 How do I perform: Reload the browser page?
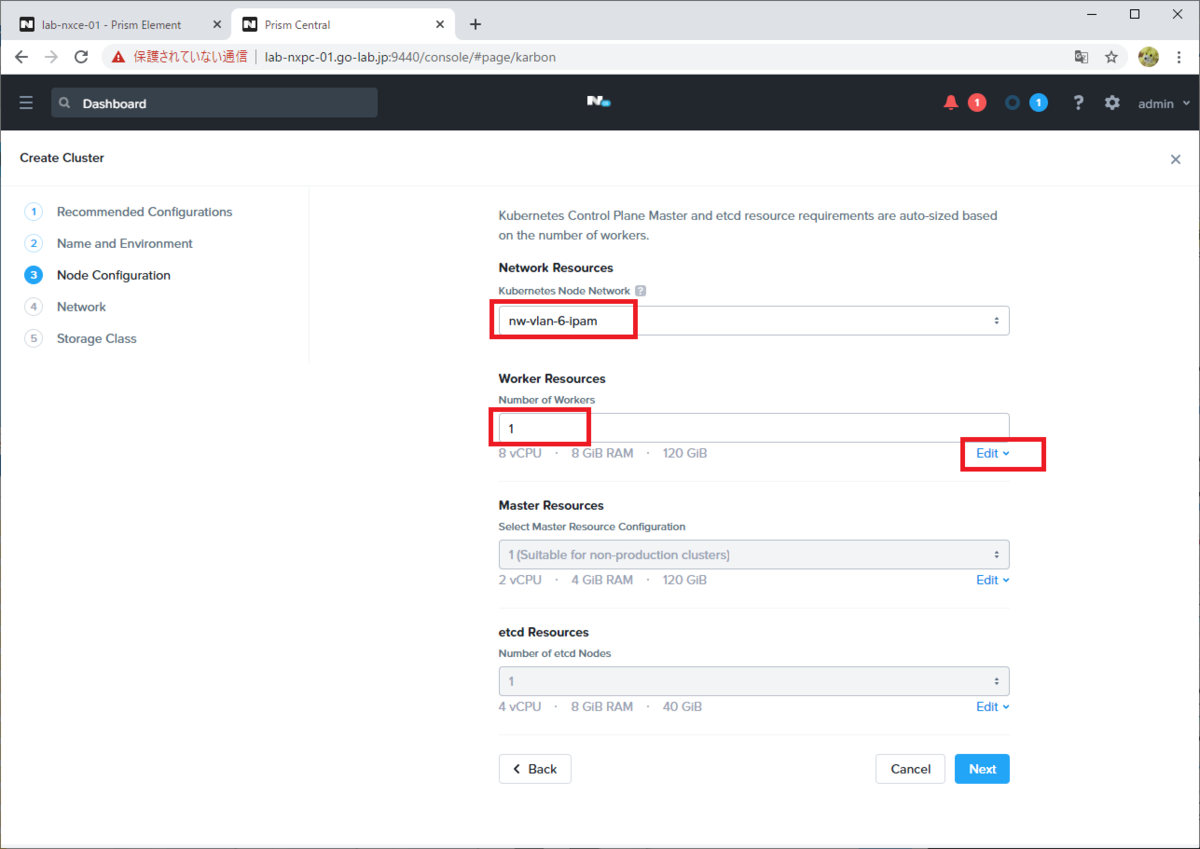click(82, 57)
